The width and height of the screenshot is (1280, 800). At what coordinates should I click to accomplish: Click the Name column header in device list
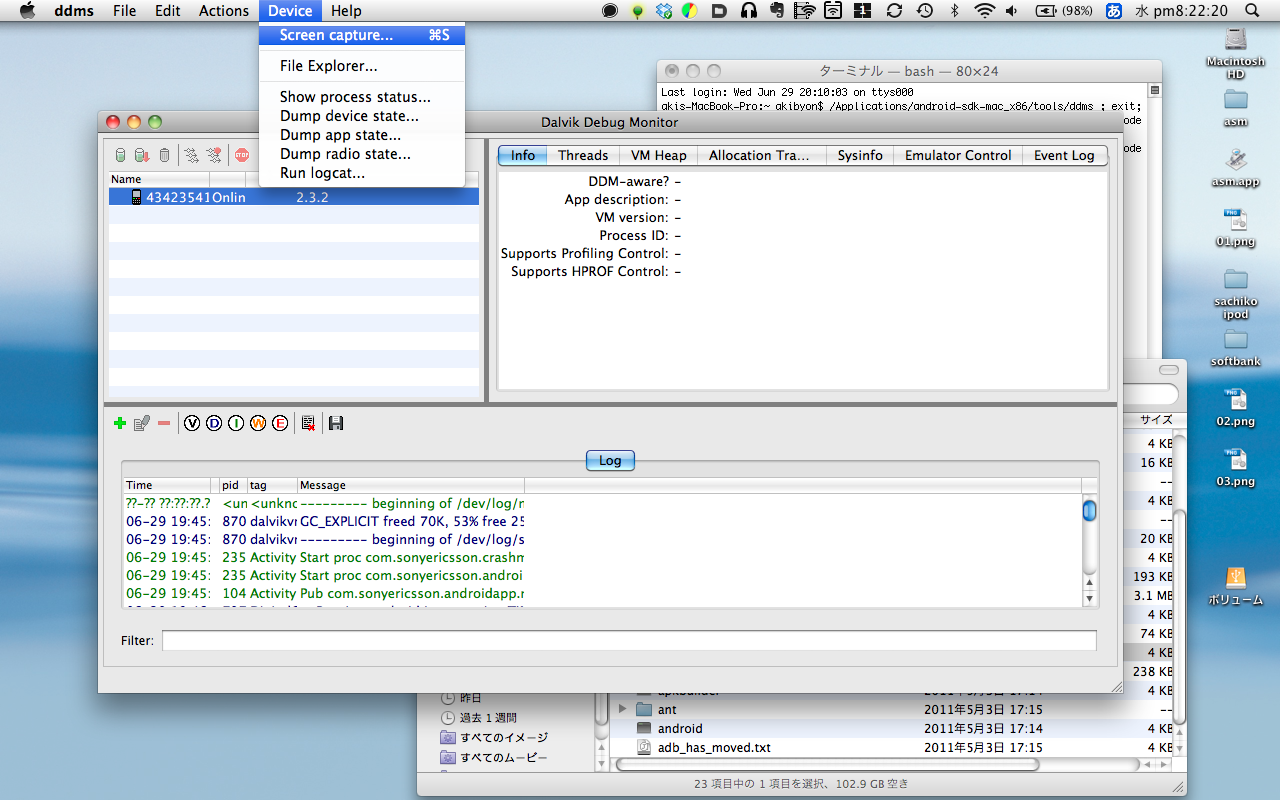click(x=159, y=179)
